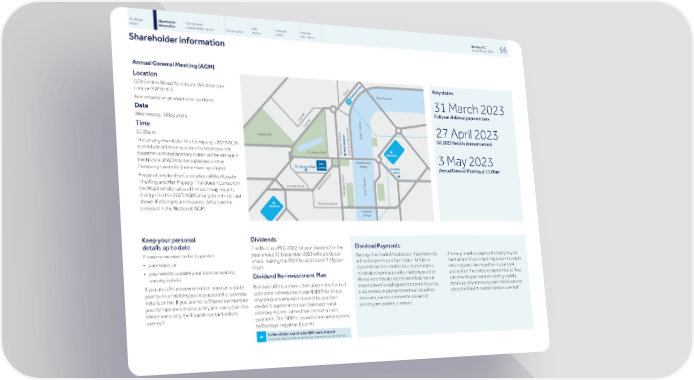Image resolution: width=694 pixels, height=380 pixels.
Task: Select the Shareholder information tab
Action: [x=167, y=23]
